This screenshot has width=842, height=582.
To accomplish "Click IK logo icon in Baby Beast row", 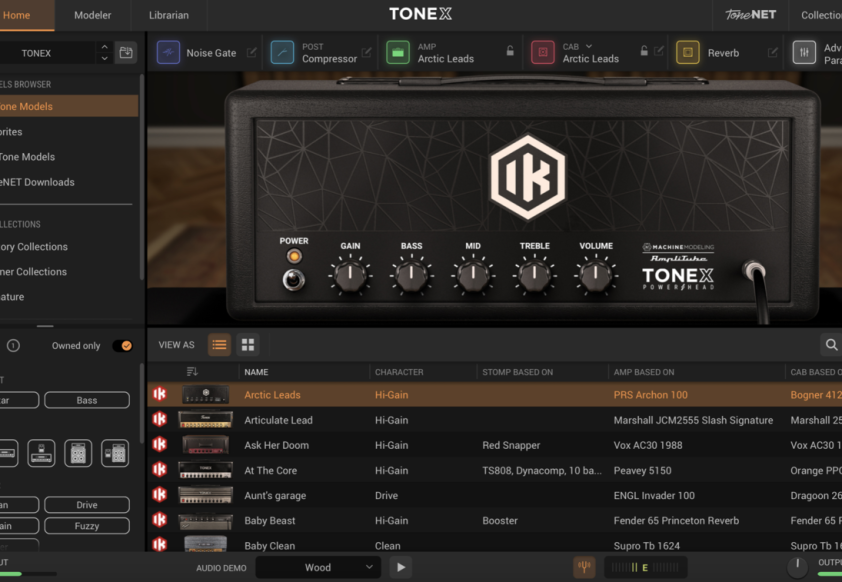I will [159, 520].
